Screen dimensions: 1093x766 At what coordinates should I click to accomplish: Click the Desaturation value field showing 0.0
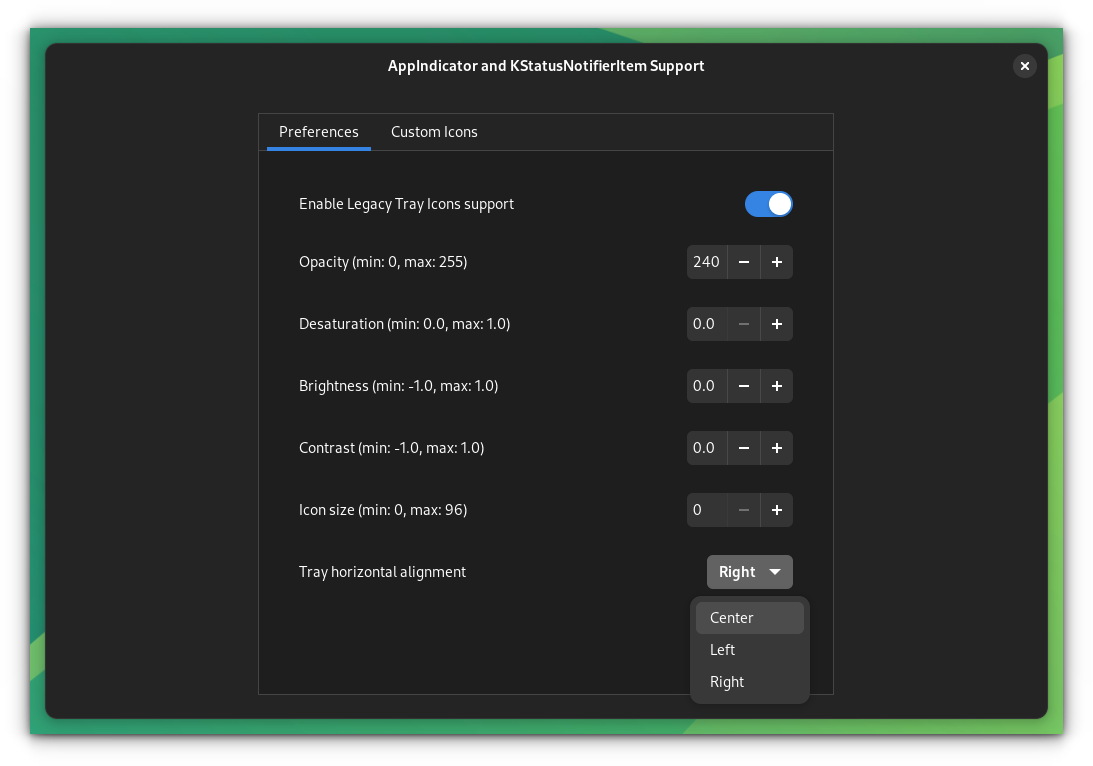click(x=706, y=324)
